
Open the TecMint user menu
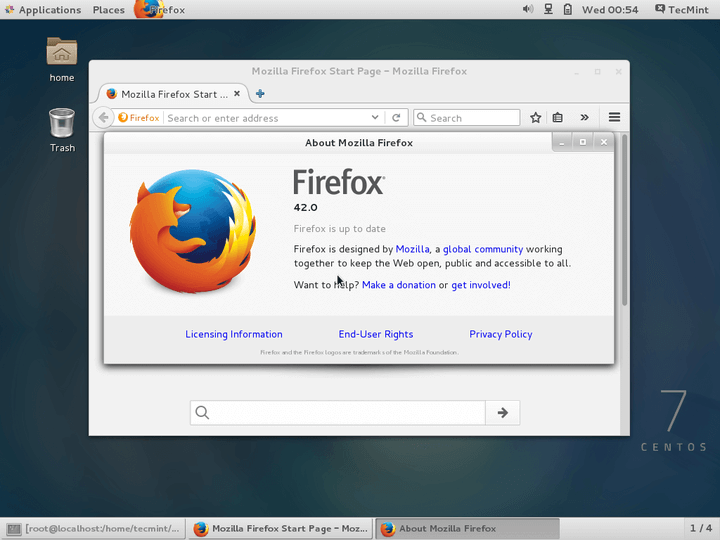(x=681, y=10)
